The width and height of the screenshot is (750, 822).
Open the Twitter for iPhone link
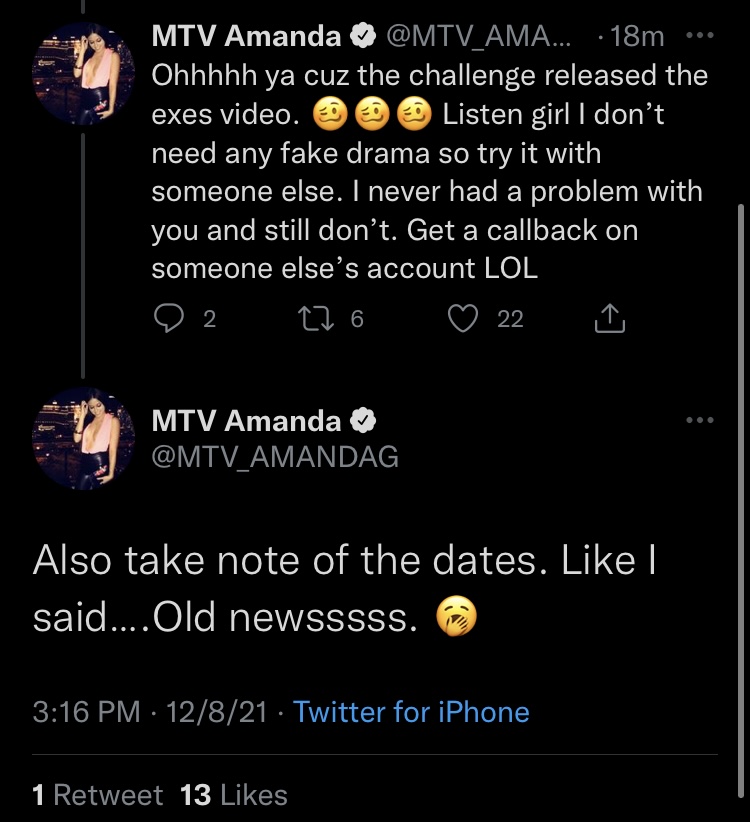coord(411,712)
